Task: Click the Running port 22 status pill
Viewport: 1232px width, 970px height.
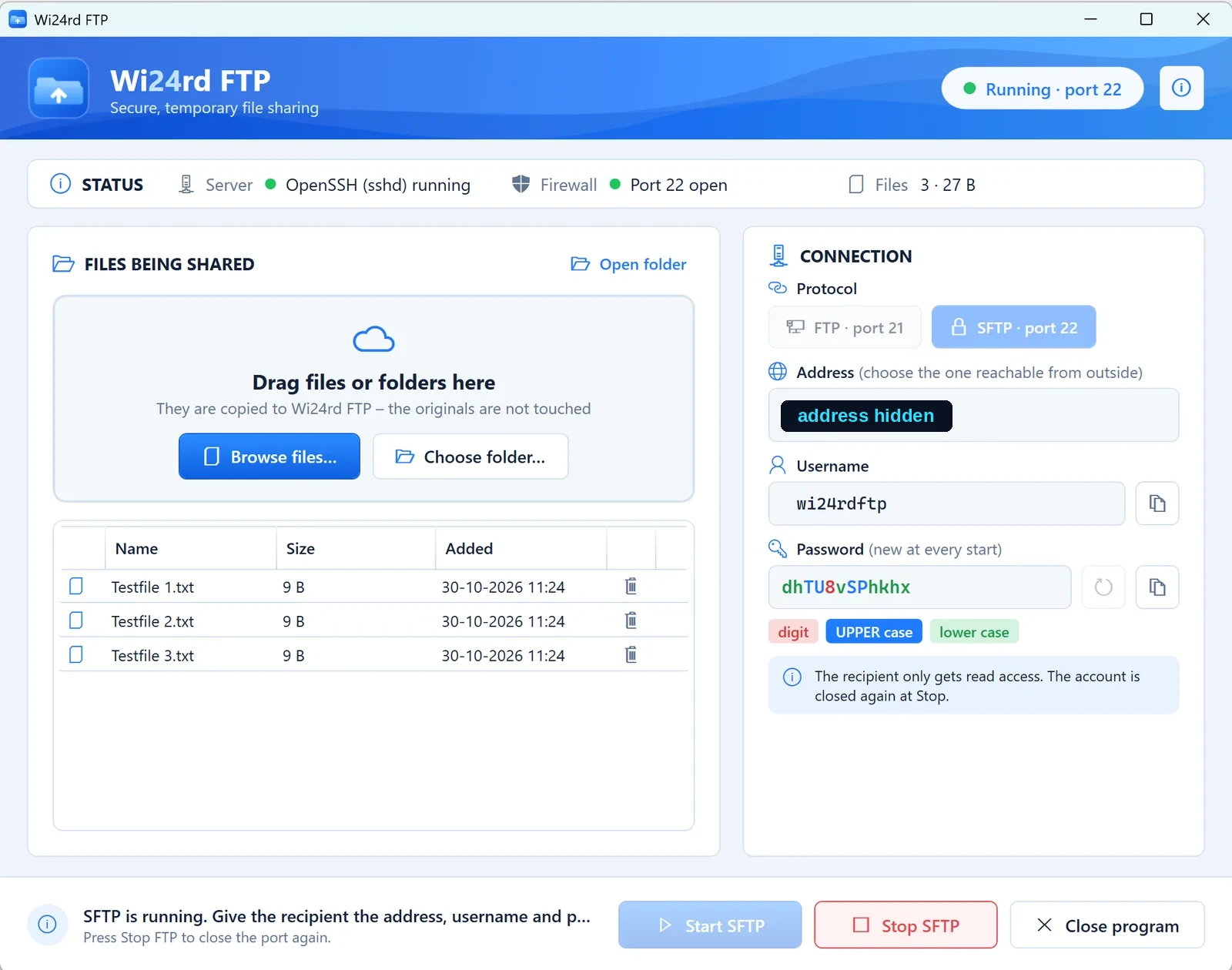Action: point(1043,89)
